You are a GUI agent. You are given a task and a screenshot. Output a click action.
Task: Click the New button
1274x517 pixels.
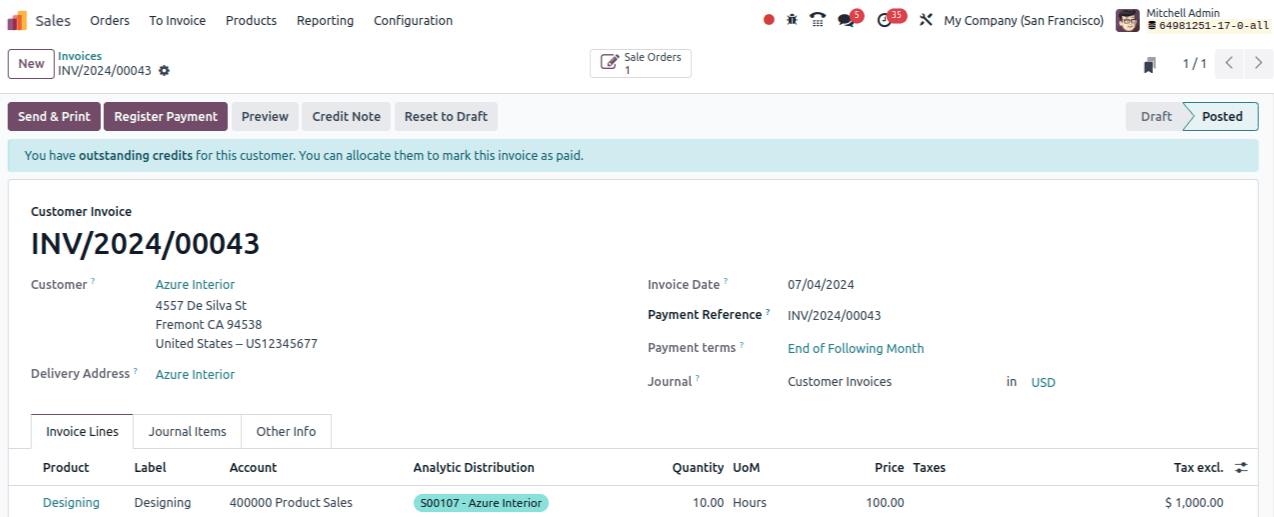click(x=31, y=64)
